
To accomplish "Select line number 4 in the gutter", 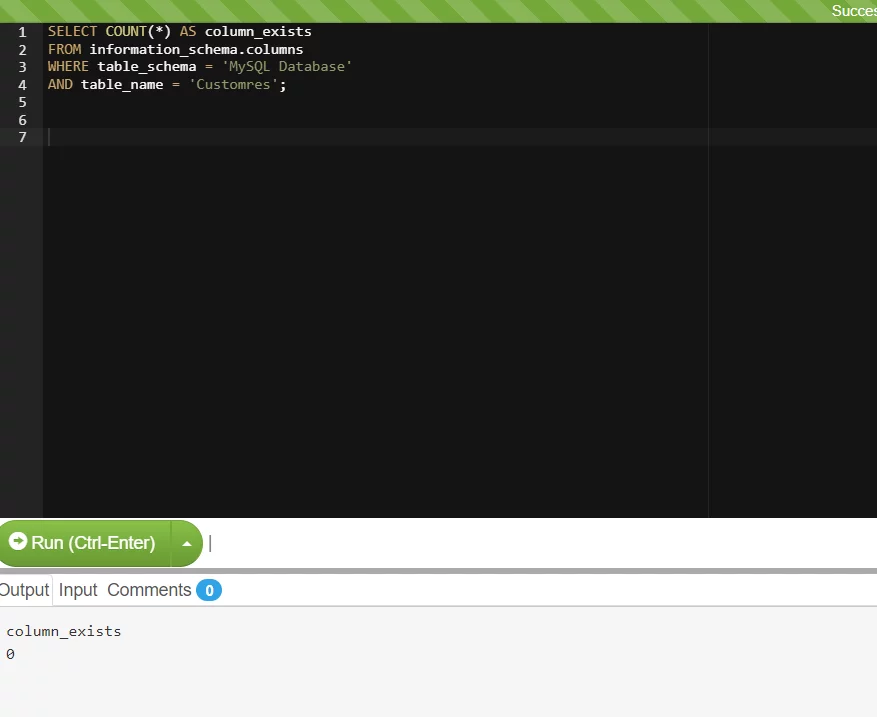I will [22, 85].
